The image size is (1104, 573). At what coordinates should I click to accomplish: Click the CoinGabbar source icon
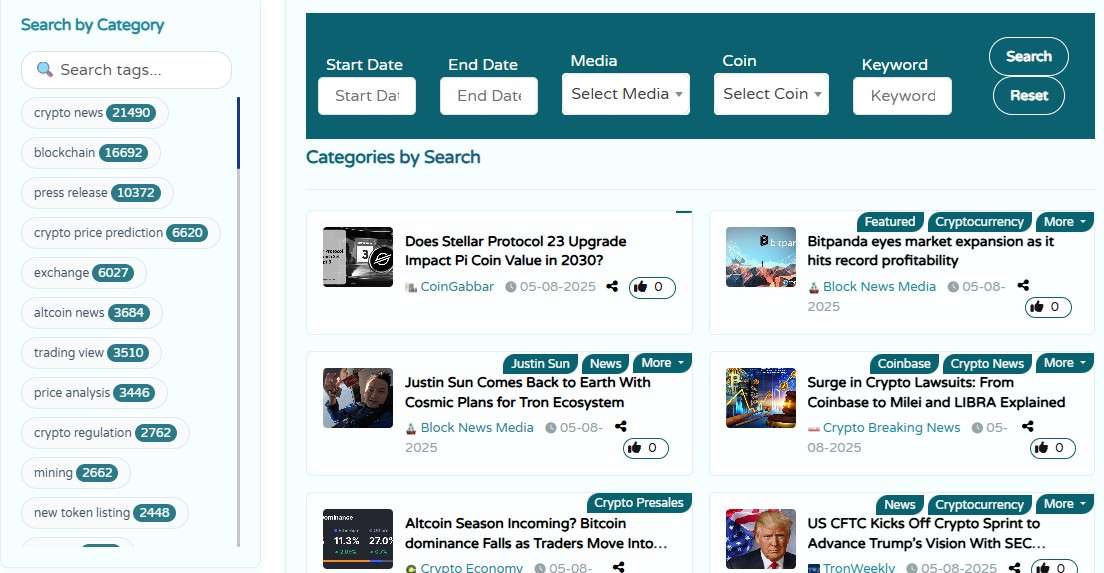pyautogui.click(x=410, y=287)
